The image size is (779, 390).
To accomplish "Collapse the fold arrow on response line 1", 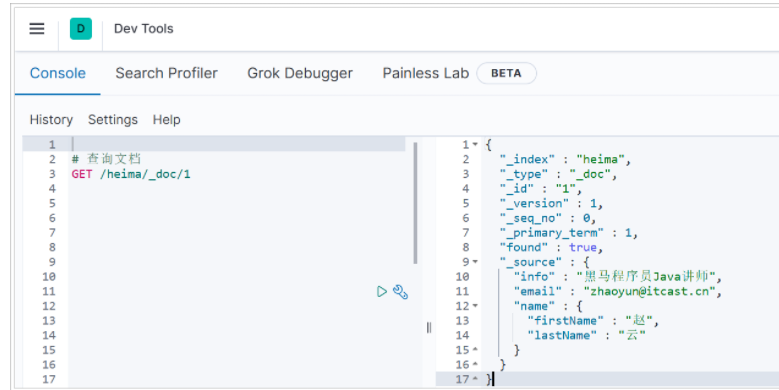I will tap(475, 145).
